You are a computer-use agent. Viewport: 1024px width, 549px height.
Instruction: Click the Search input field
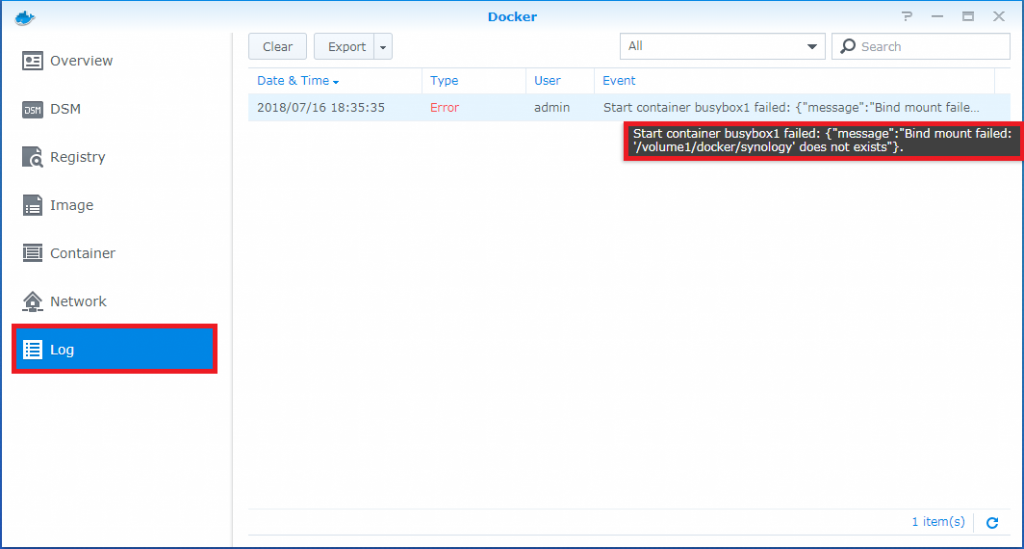(x=921, y=46)
